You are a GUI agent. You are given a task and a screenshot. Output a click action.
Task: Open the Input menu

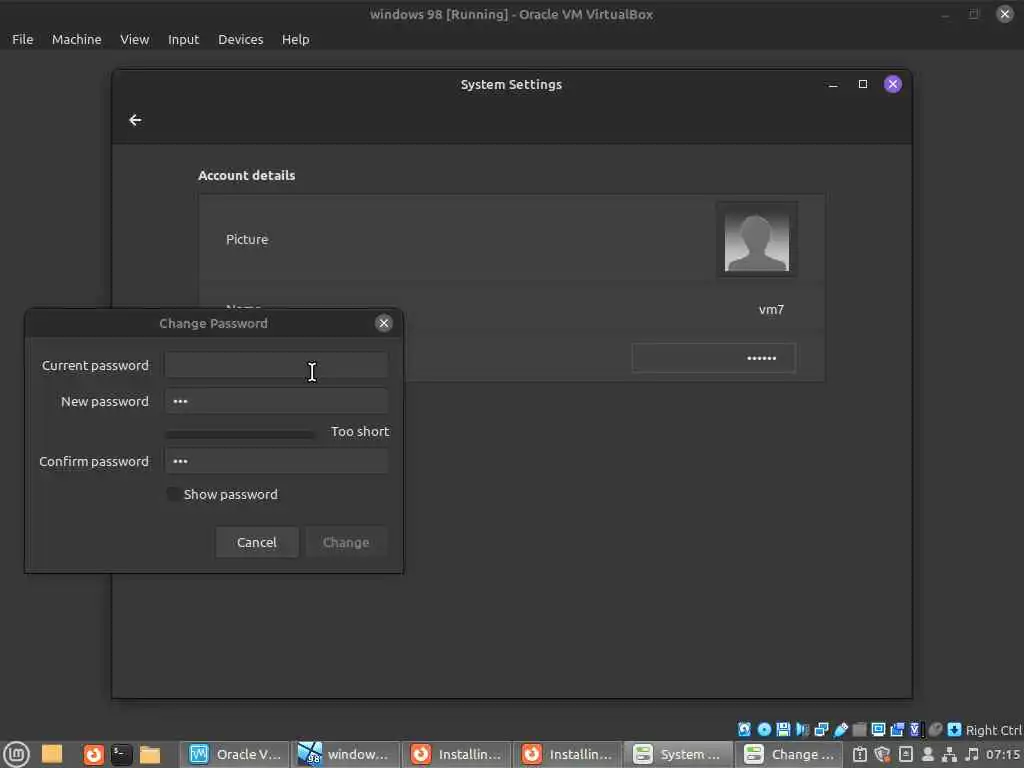pos(184,39)
